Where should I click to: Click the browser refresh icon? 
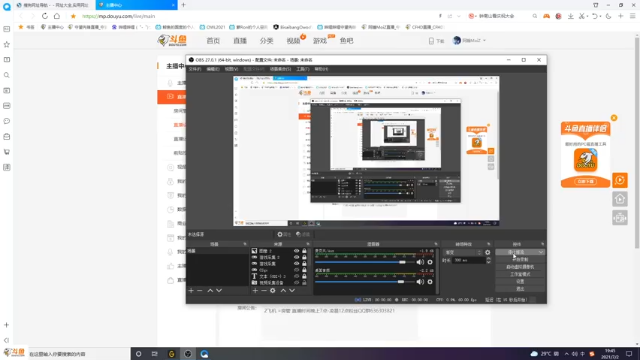[x=44, y=16]
